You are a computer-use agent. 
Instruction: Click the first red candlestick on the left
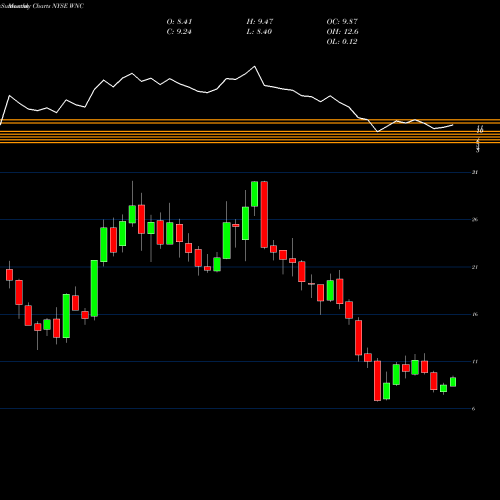click(x=9, y=275)
